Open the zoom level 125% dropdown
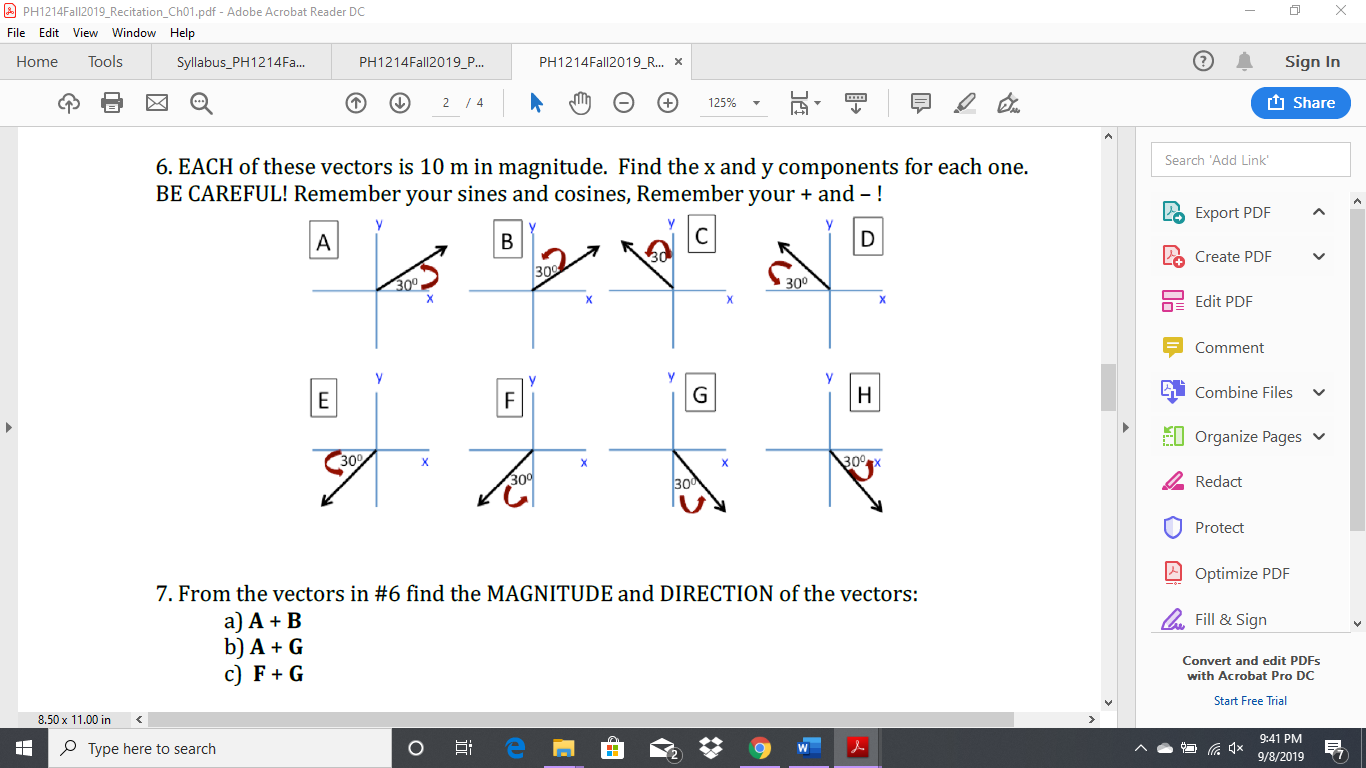This screenshot has width=1366, height=768. click(x=734, y=103)
